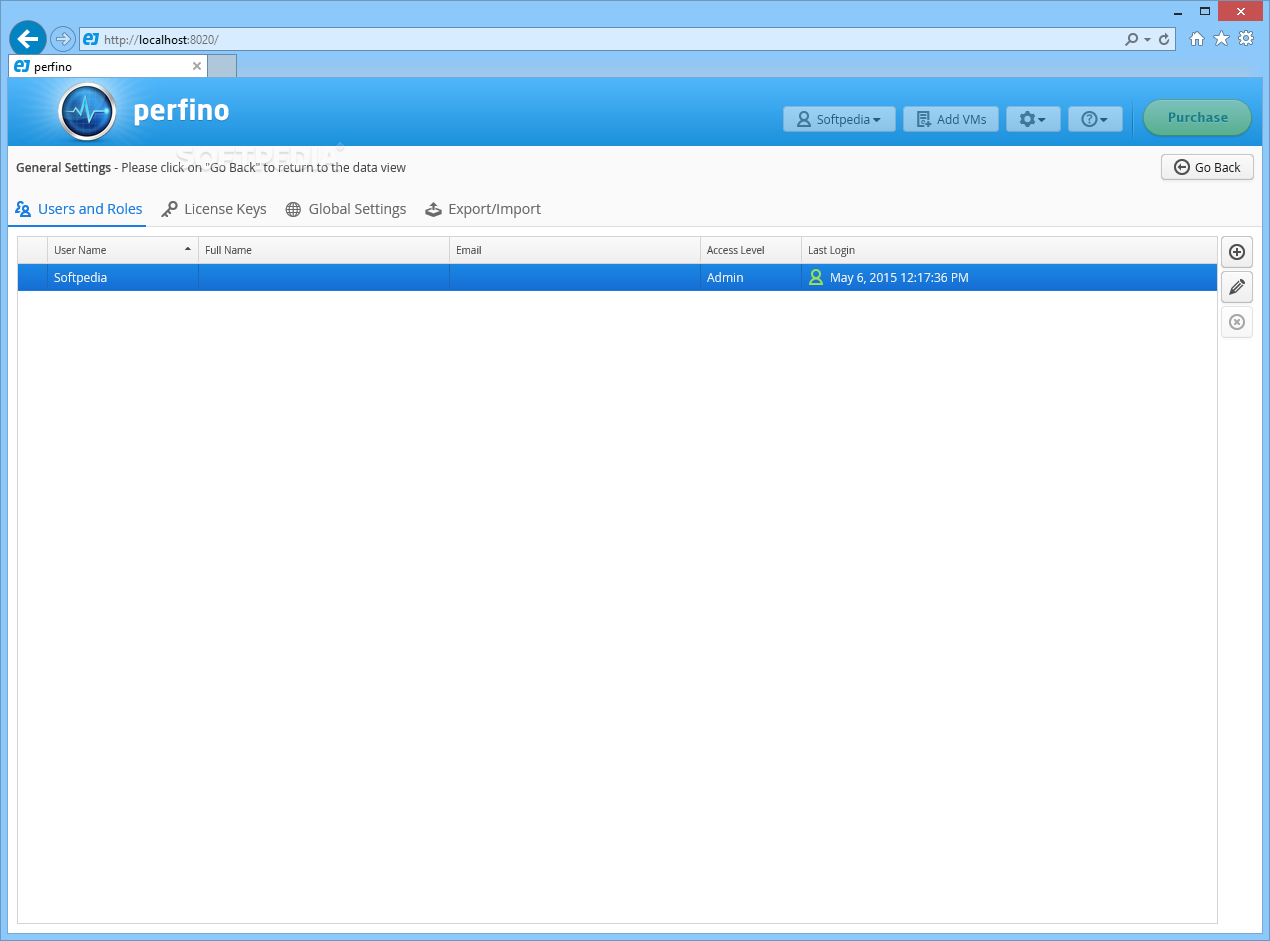Open the browser home page icon
1270x941 pixels.
(x=1197, y=39)
